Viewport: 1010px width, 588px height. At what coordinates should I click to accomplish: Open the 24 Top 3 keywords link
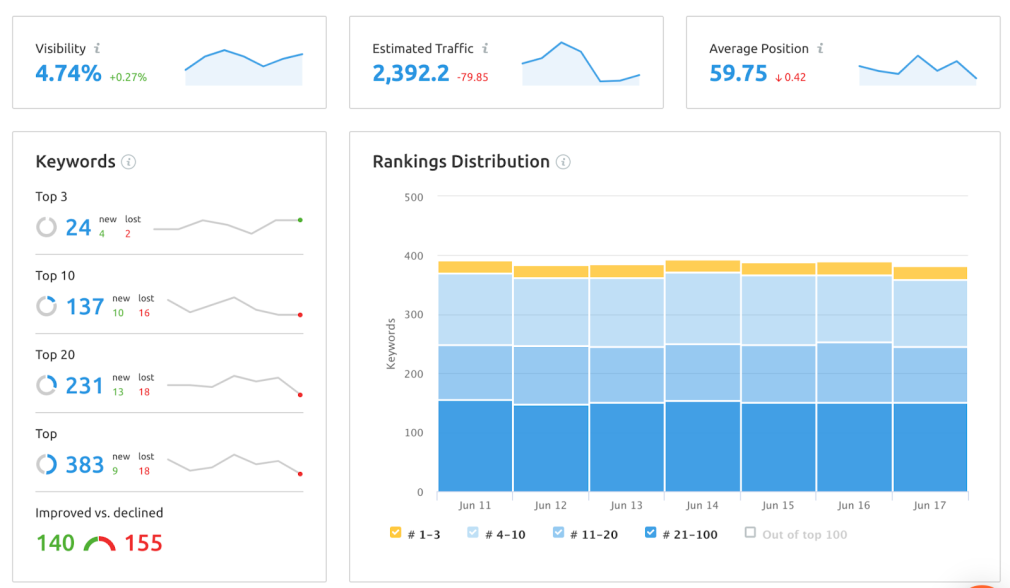(x=79, y=227)
